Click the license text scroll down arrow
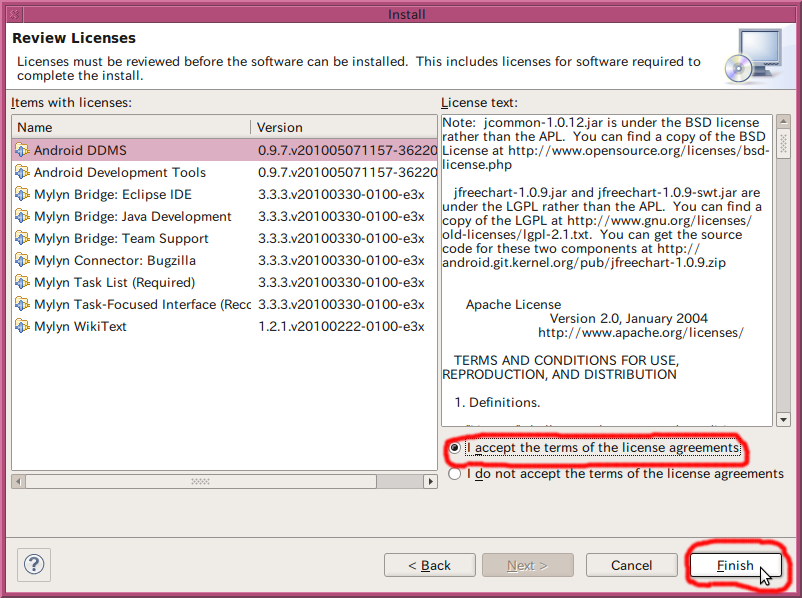This screenshot has width=802, height=598. [x=783, y=420]
